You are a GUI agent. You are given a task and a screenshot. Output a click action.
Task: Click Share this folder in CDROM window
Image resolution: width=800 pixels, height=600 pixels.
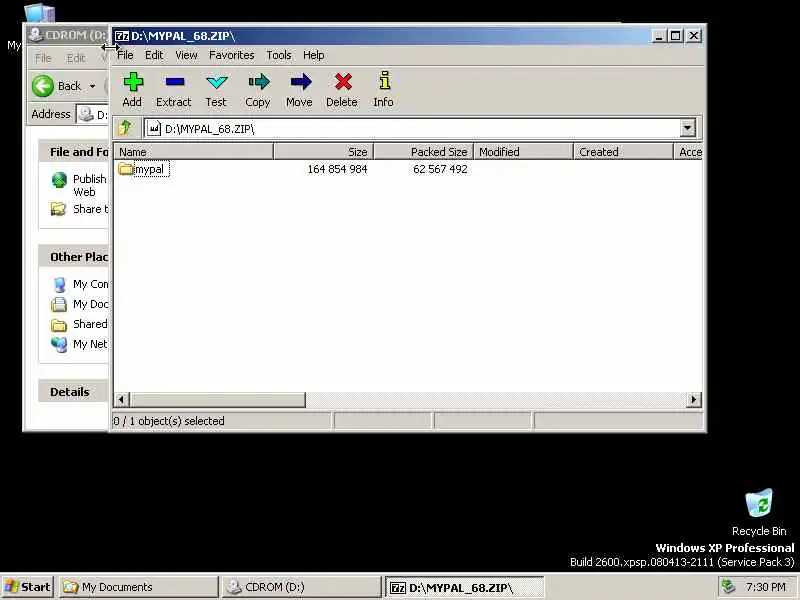click(80, 209)
